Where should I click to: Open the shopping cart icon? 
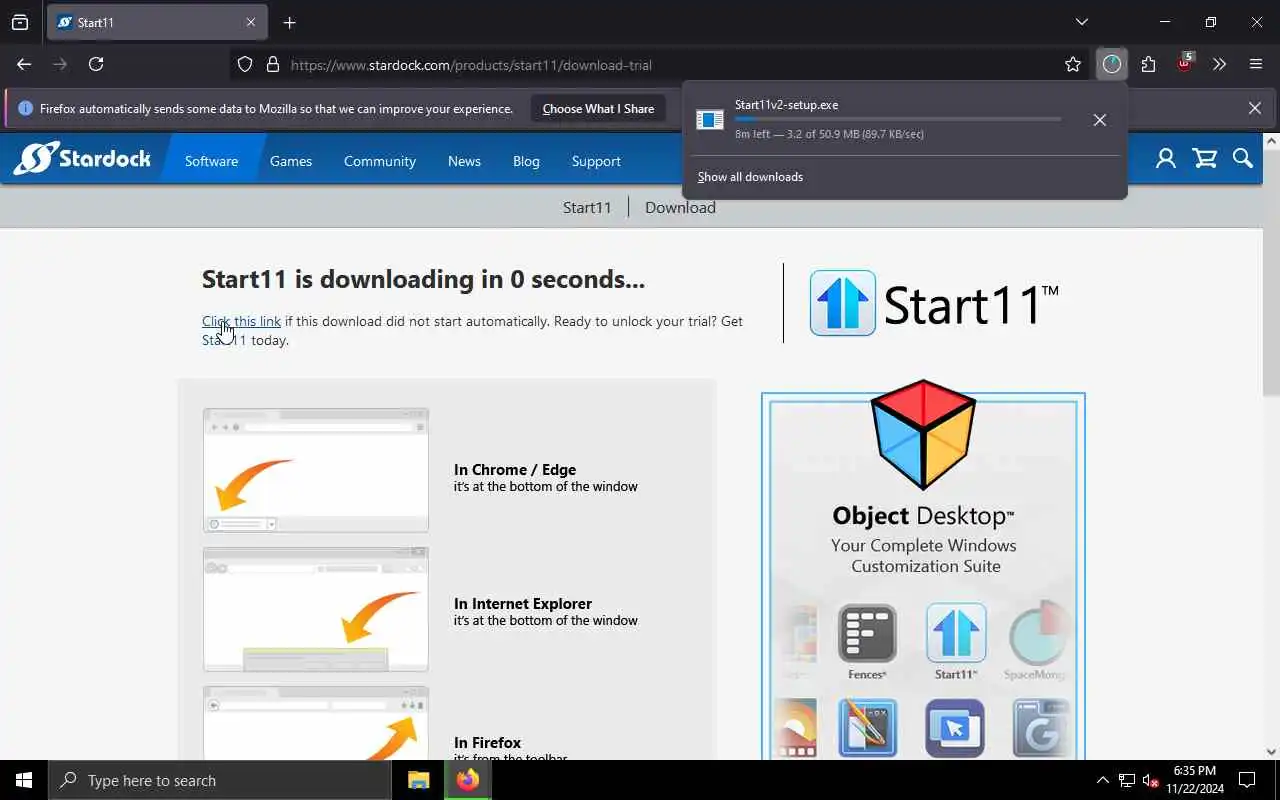[x=1205, y=158]
